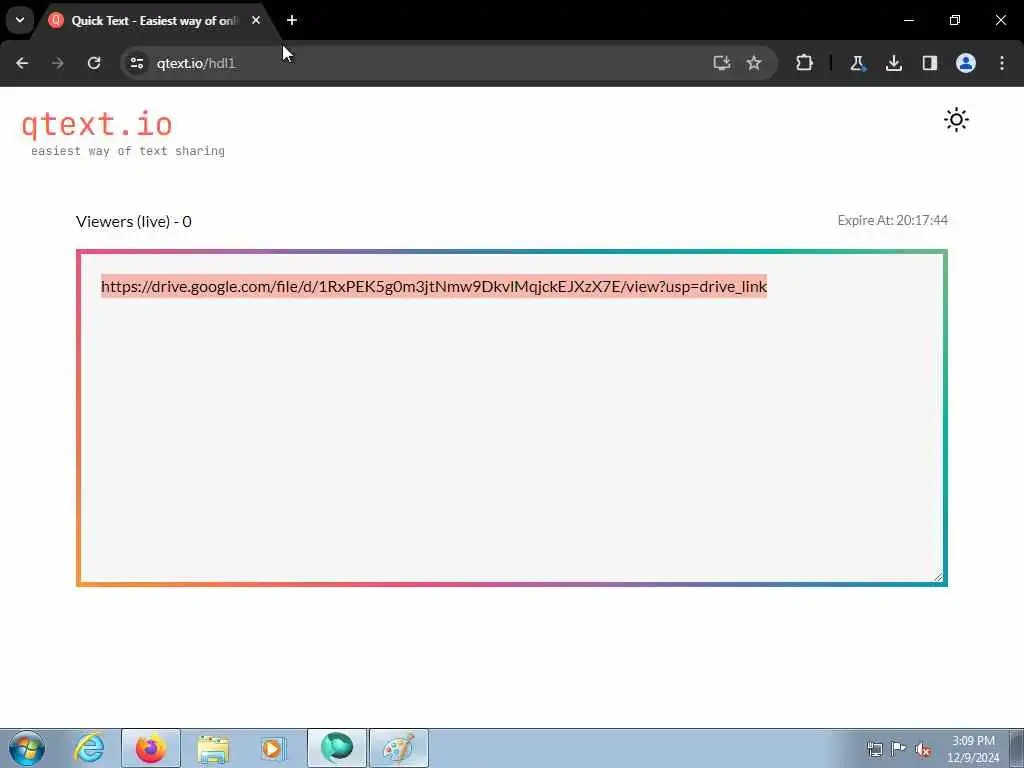The height and width of the screenshot is (768, 1024).
Task: Grab the textarea resize handle corner
Action: point(938,577)
